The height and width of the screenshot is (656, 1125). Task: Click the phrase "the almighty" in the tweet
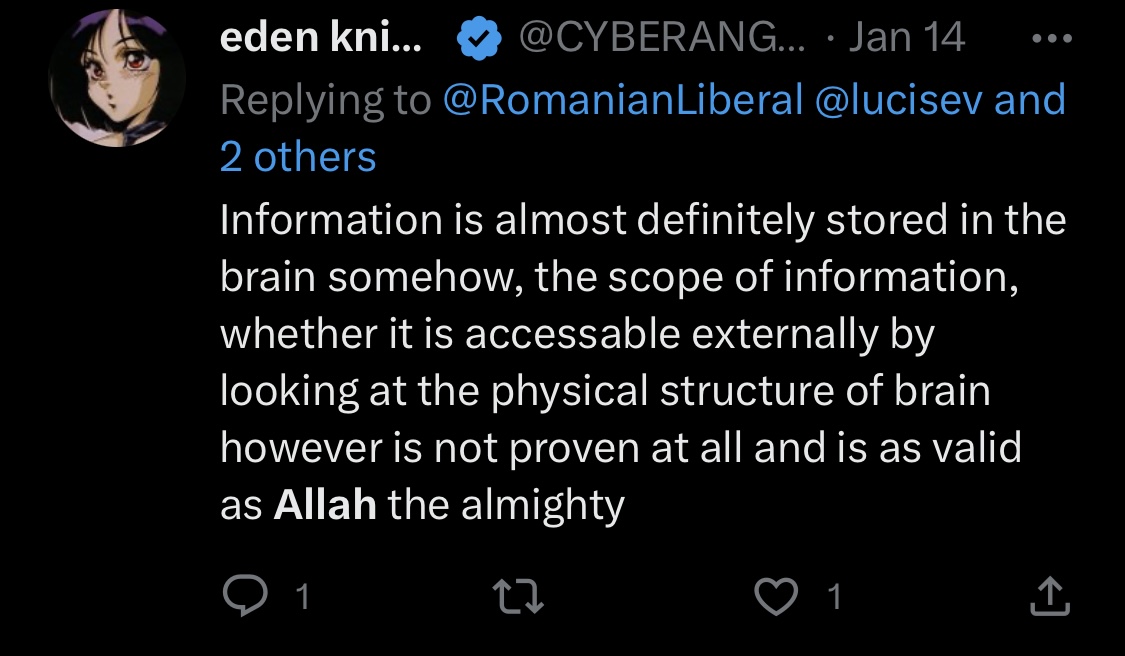(x=507, y=506)
